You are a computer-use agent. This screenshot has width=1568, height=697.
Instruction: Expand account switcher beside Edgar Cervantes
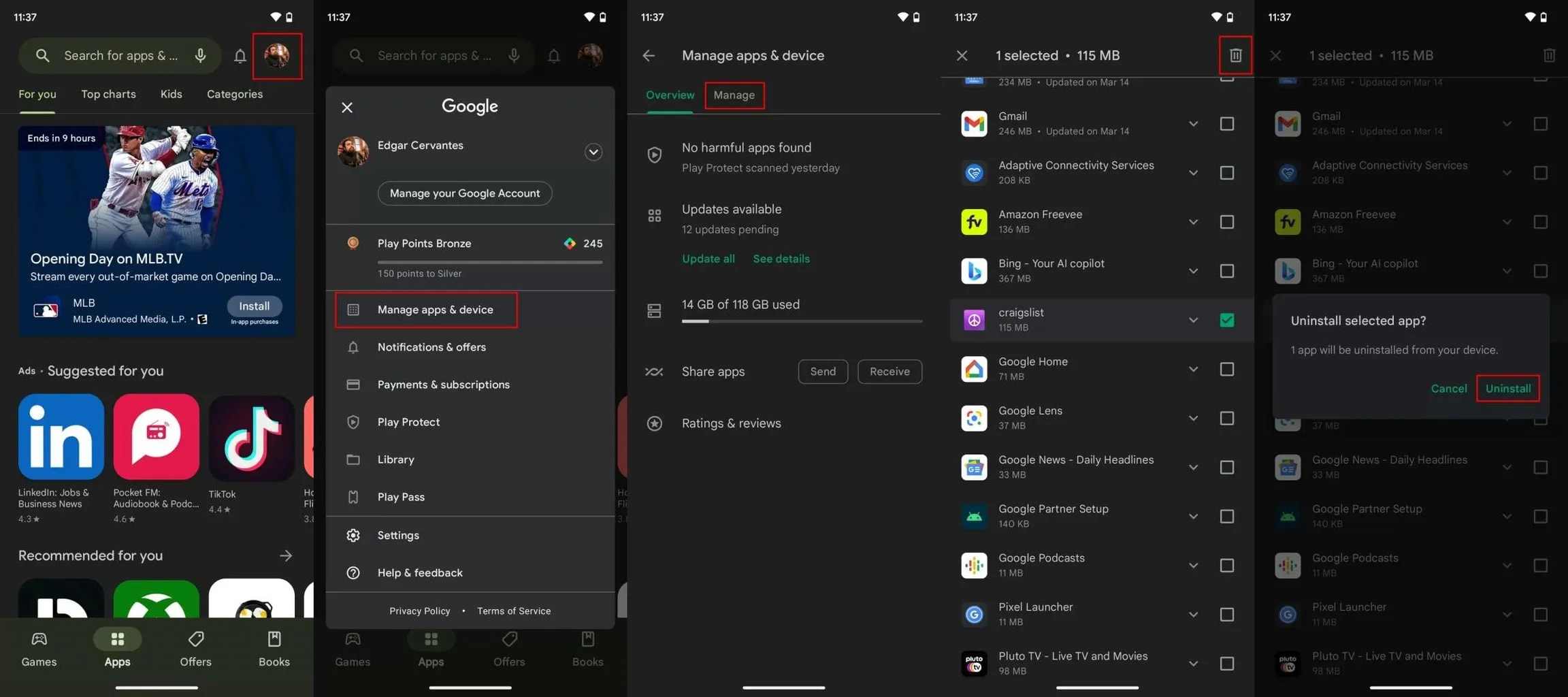point(593,152)
